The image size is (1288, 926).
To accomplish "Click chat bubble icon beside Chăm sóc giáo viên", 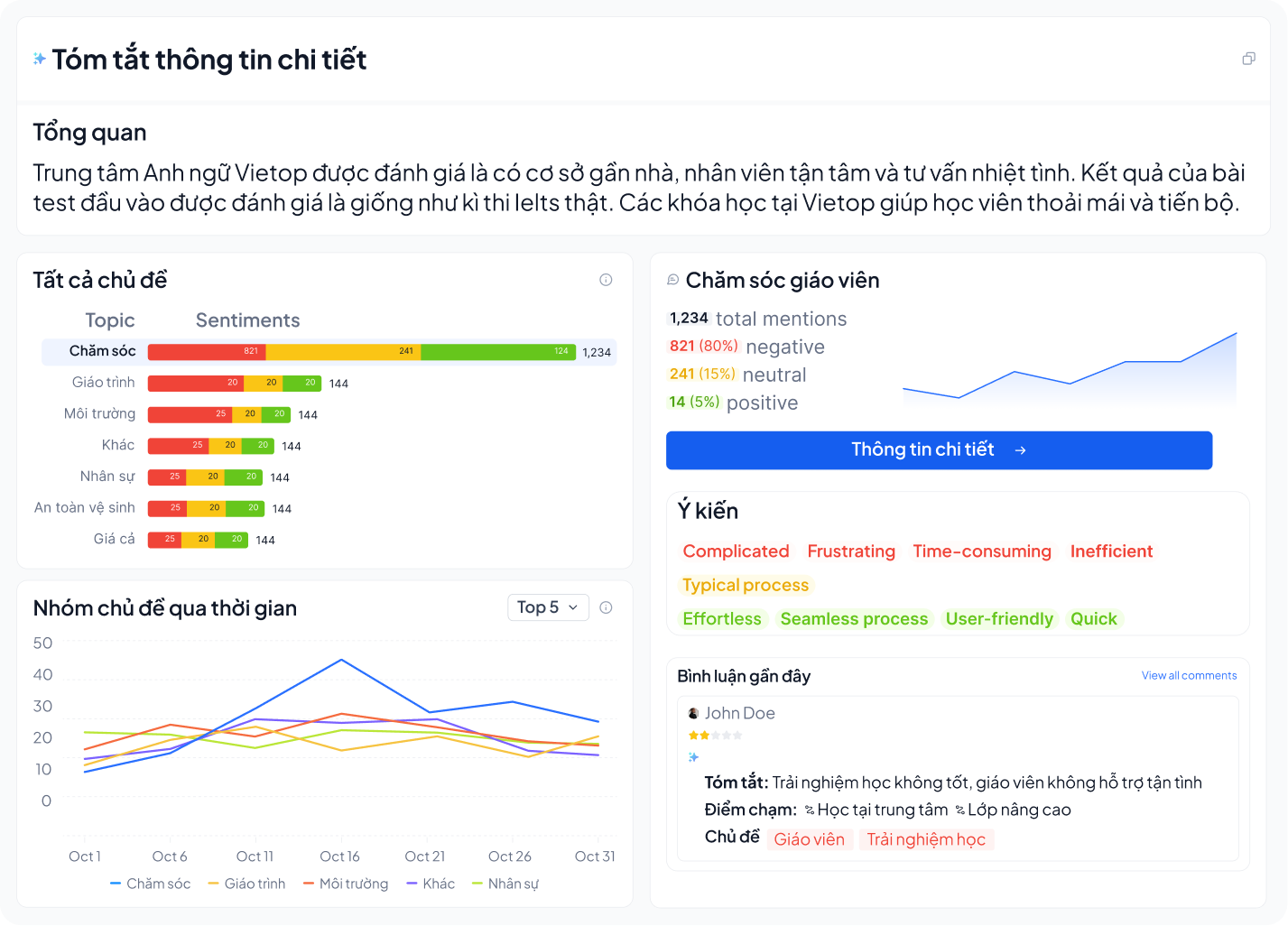I will pyautogui.click(x=672, y=280).
